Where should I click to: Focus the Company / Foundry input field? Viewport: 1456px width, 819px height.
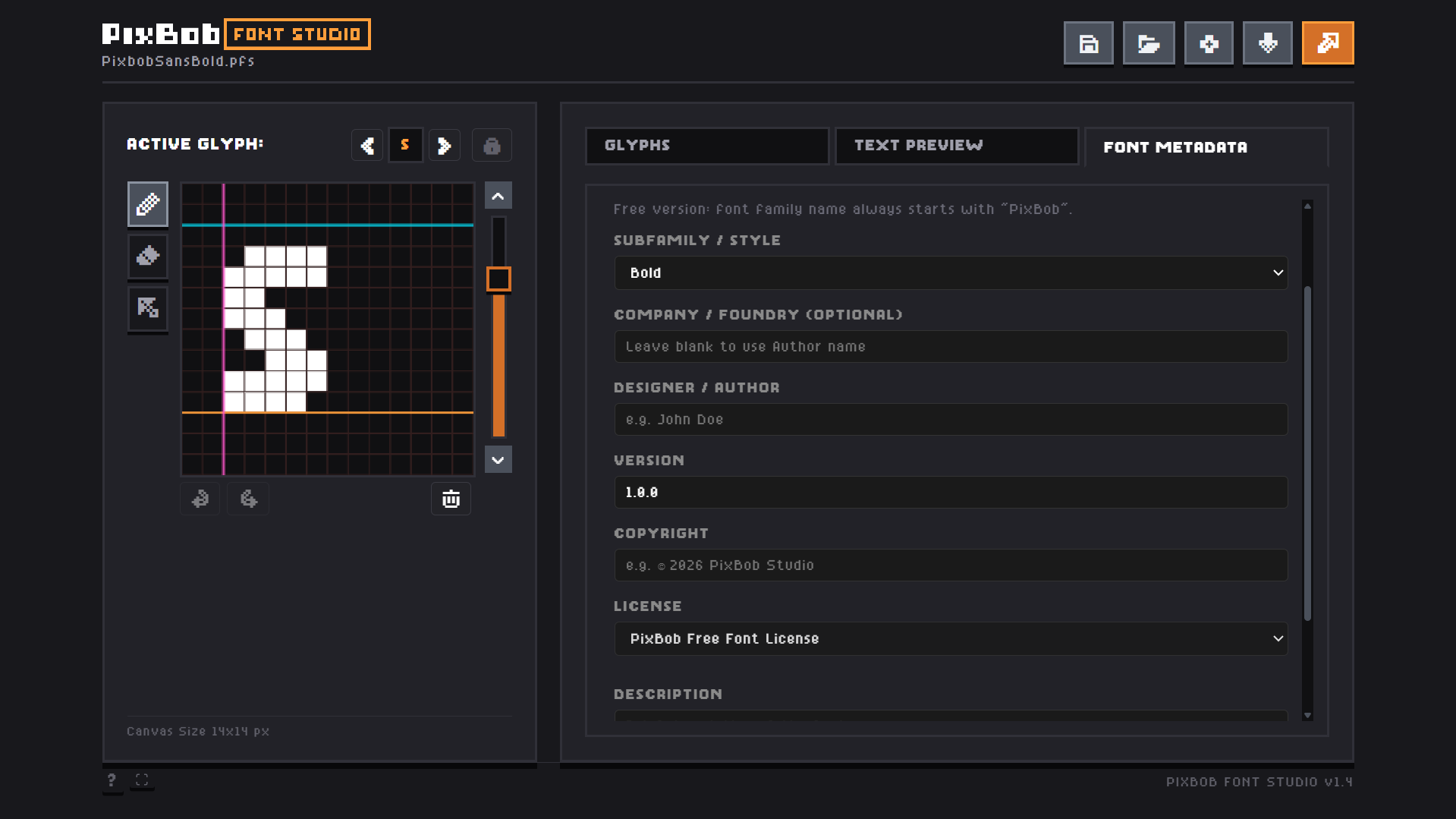point(951,346)
